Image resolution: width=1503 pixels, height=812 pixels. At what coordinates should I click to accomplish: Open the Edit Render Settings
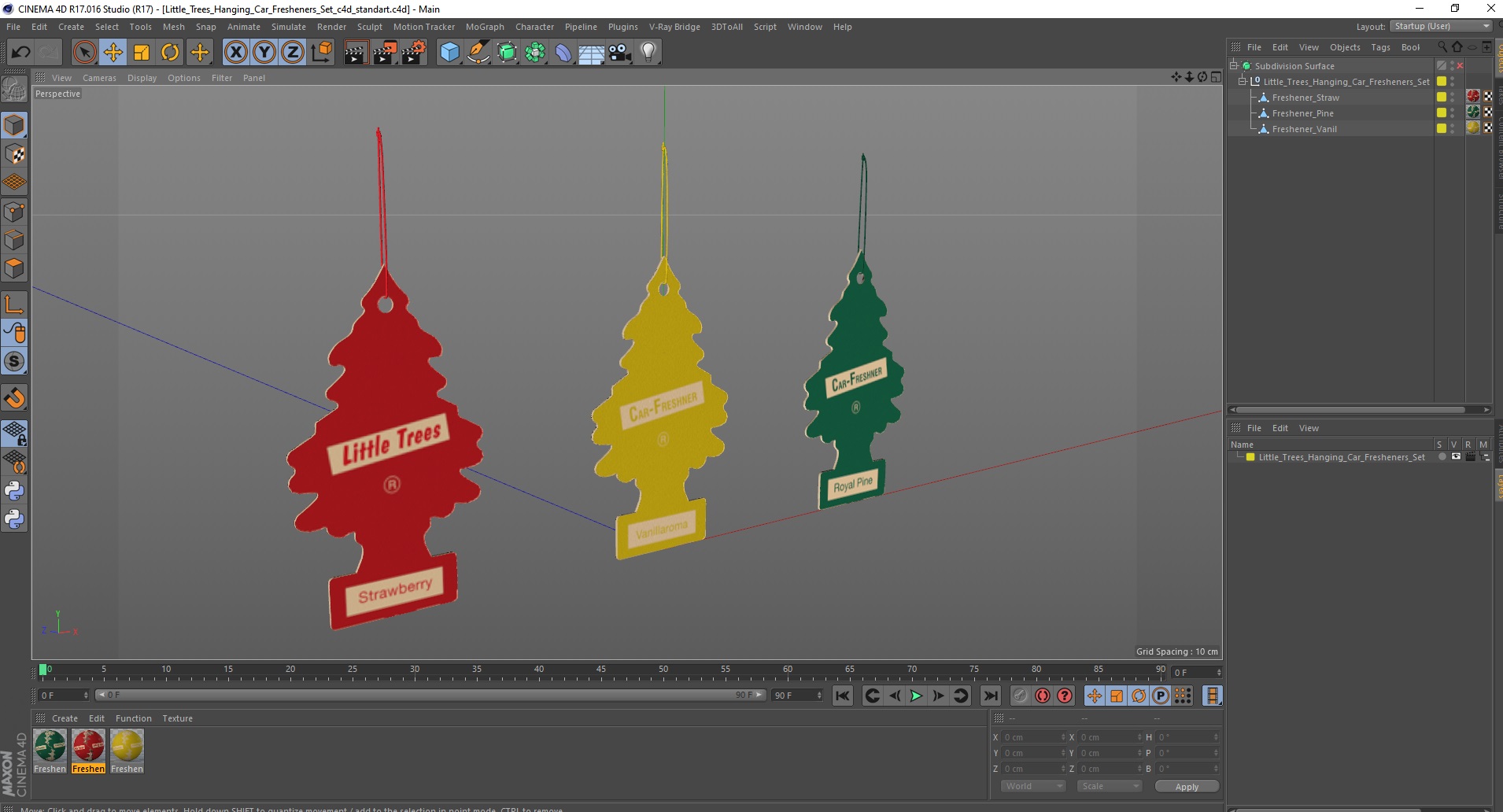414,53
